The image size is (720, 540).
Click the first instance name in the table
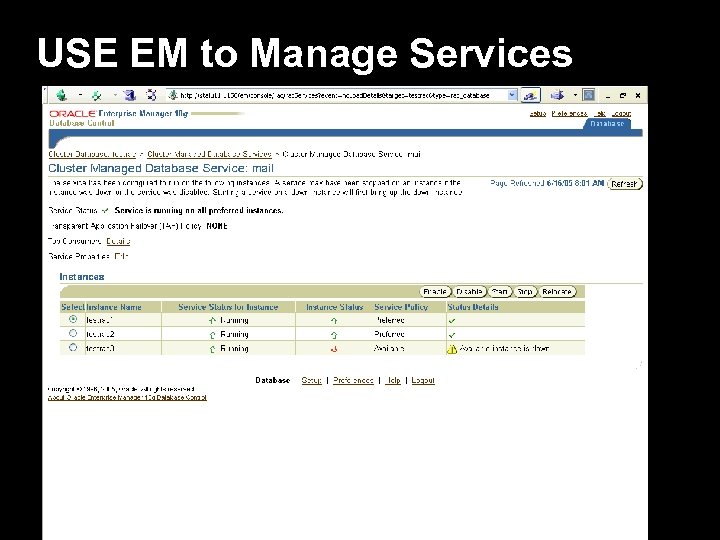tap(100, 321)
